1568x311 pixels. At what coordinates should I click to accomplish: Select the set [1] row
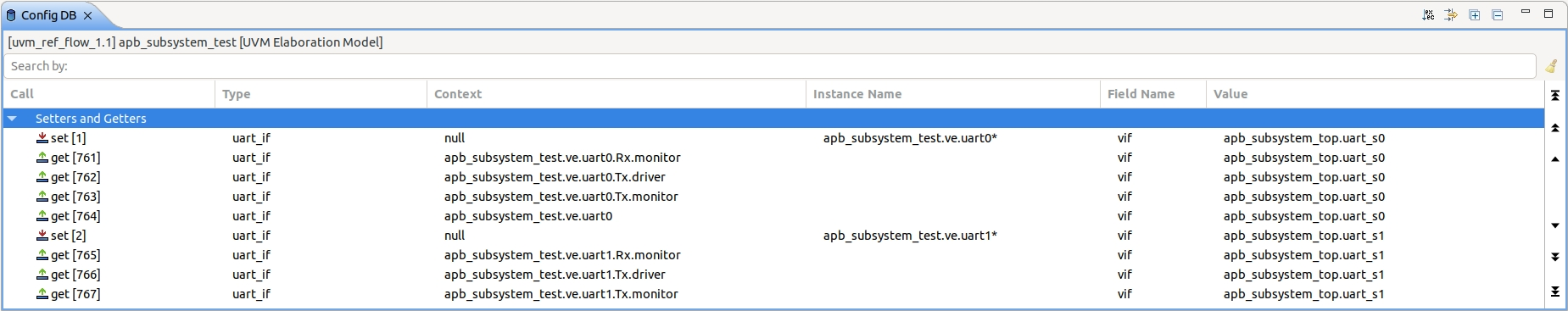click(773, 138)
